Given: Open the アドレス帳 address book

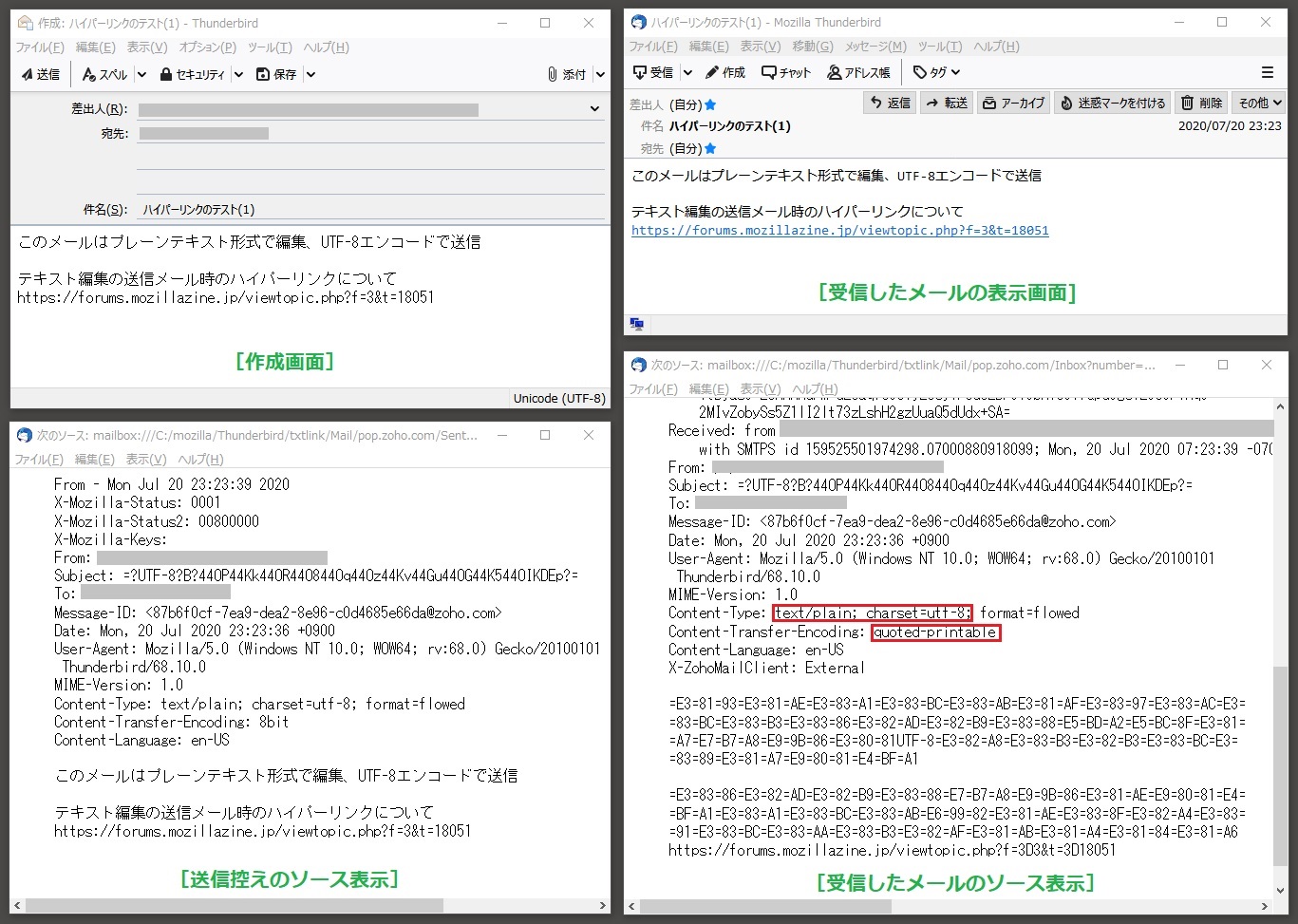Looking at the screenshot, I should [858, 72].
